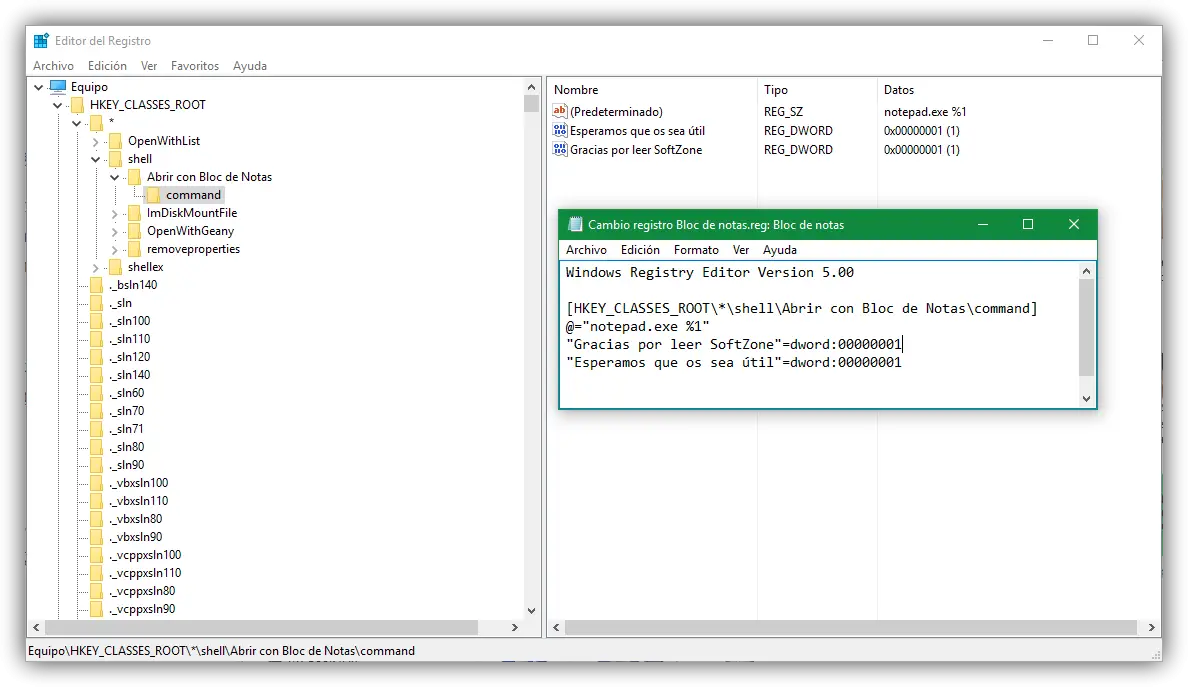Collapse the Abrir con Bloc de Notas key
The image size is (1188, 687).
point(114,177)
